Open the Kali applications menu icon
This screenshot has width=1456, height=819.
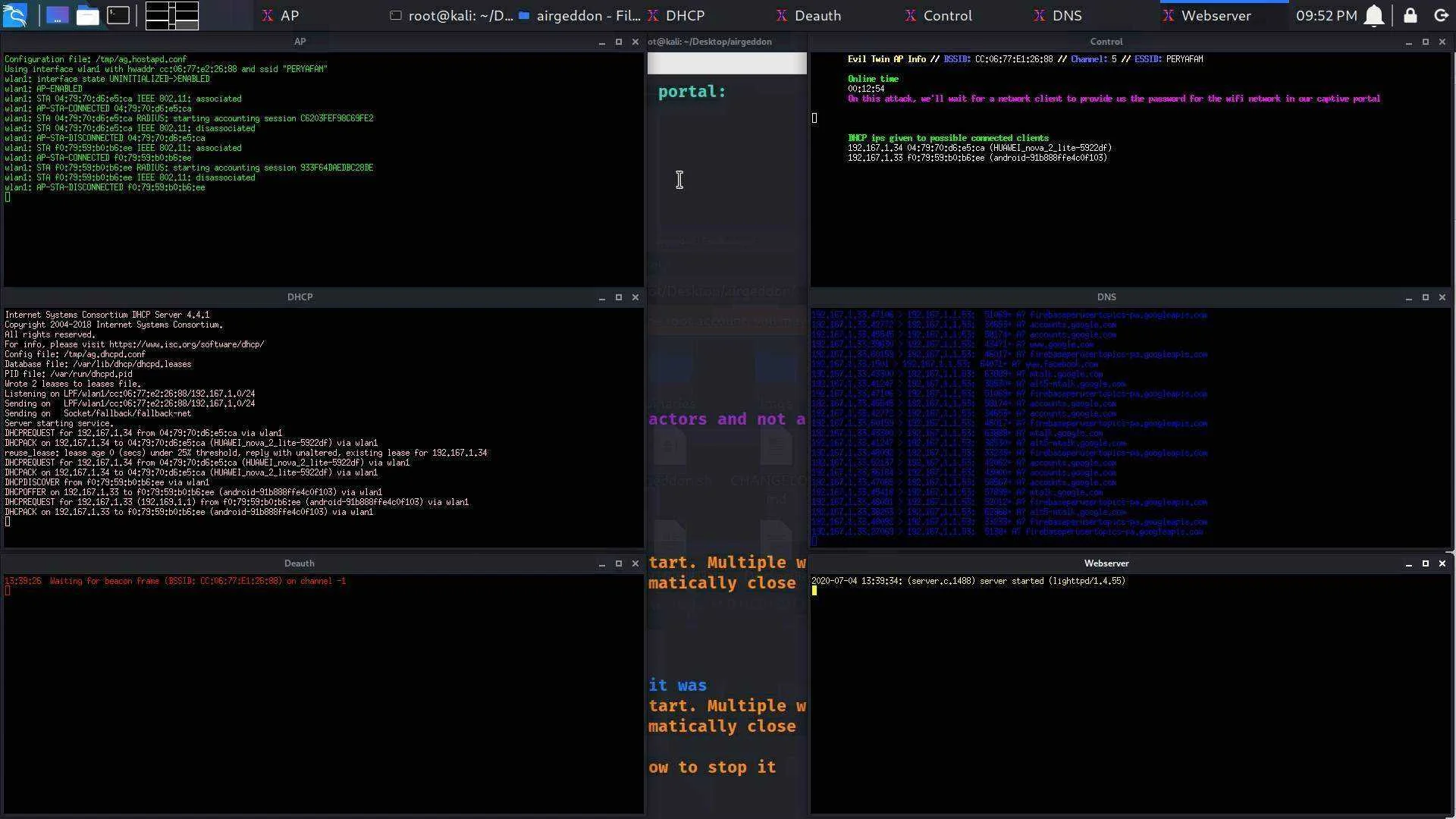point(15,15)
